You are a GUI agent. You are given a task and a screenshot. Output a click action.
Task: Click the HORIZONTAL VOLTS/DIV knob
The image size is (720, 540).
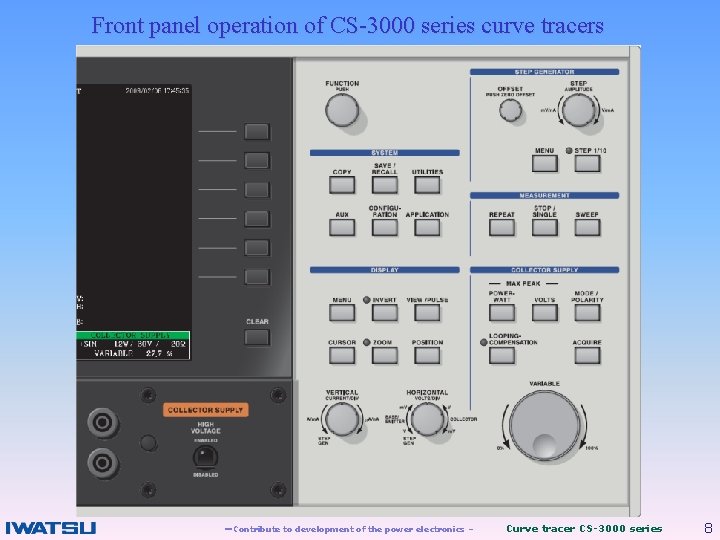[x=427, y=419]
